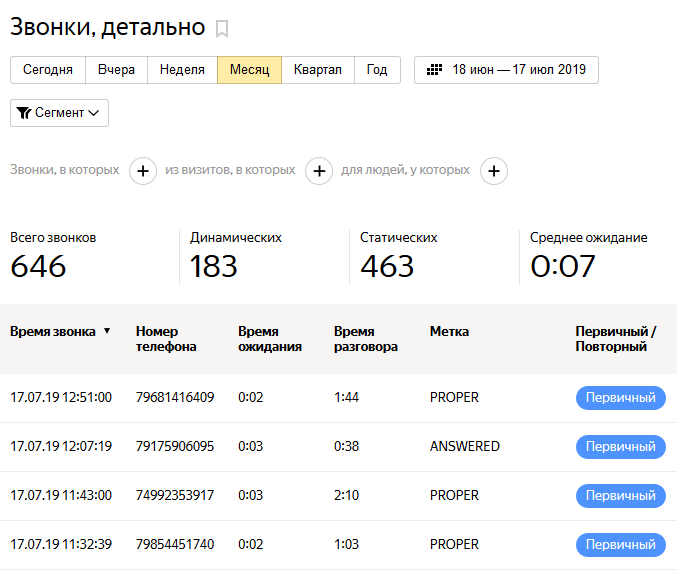Sort by Время ожидания column header
677x570 pixels.
coord(270,339)
